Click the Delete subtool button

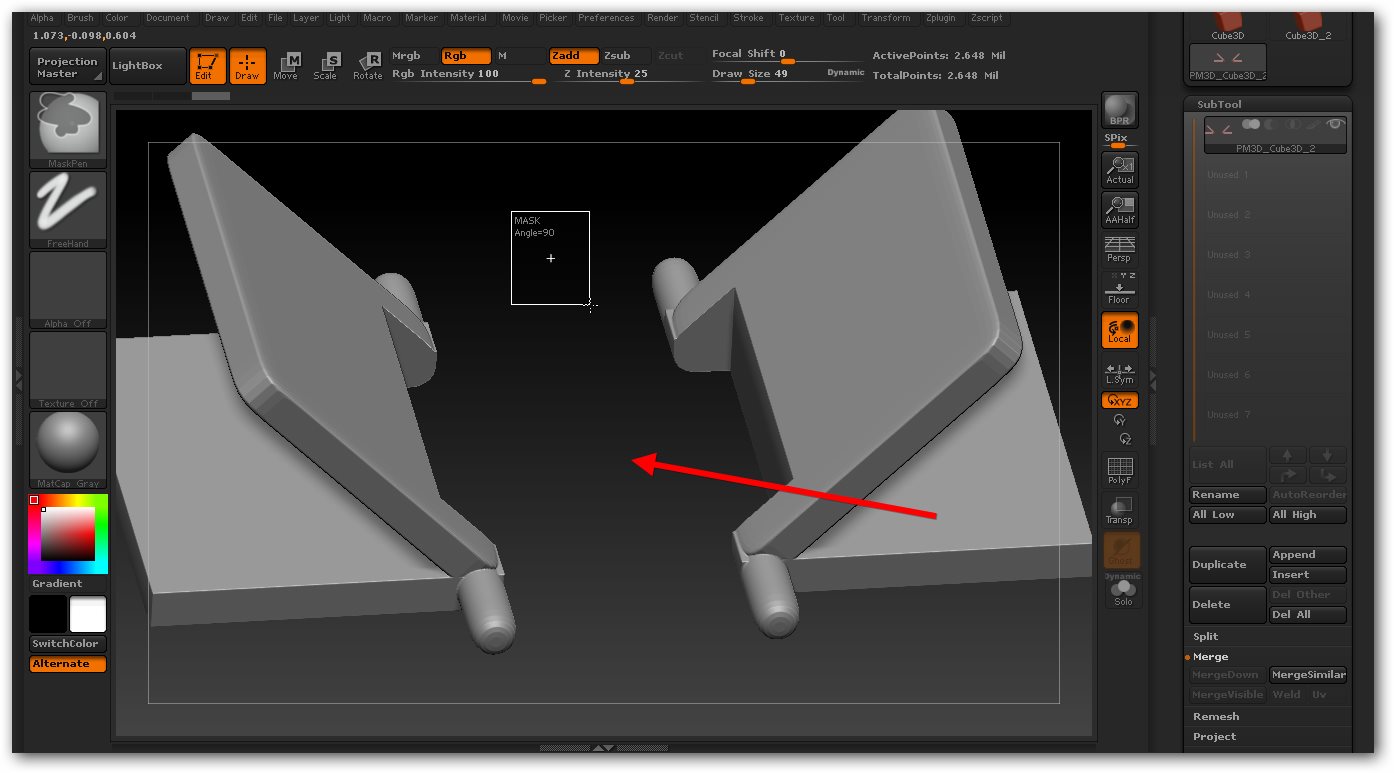click(1228, 605)
